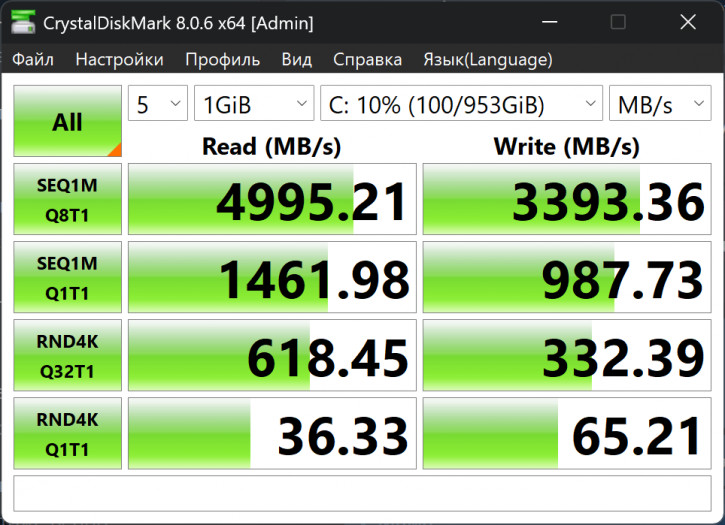The width and height of the screenshot is (725, 525).
Task: Expand the 1GiB test size dropdown
Action: (x=254, y=103)
